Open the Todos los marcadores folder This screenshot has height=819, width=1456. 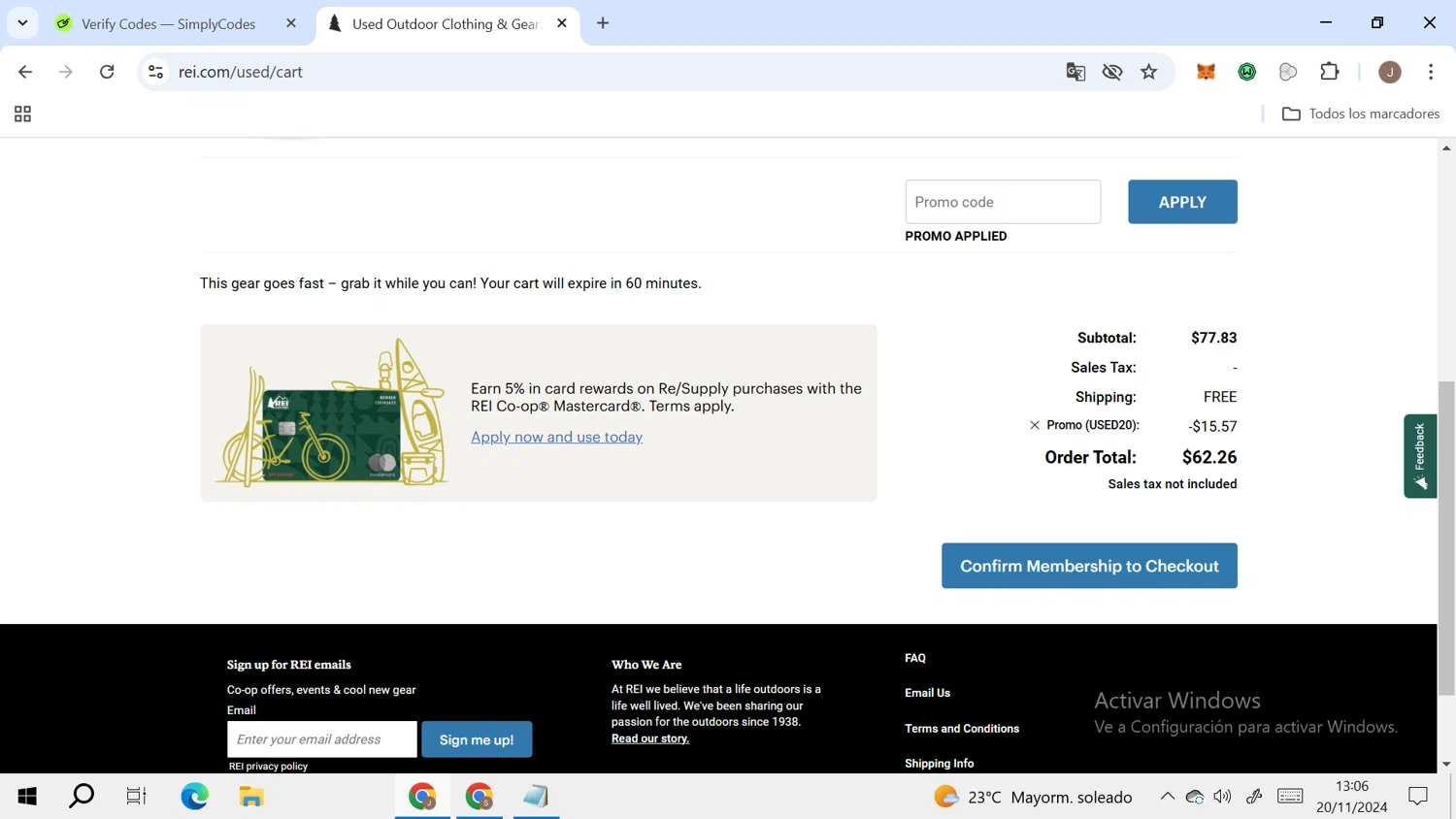point(1360,114)
